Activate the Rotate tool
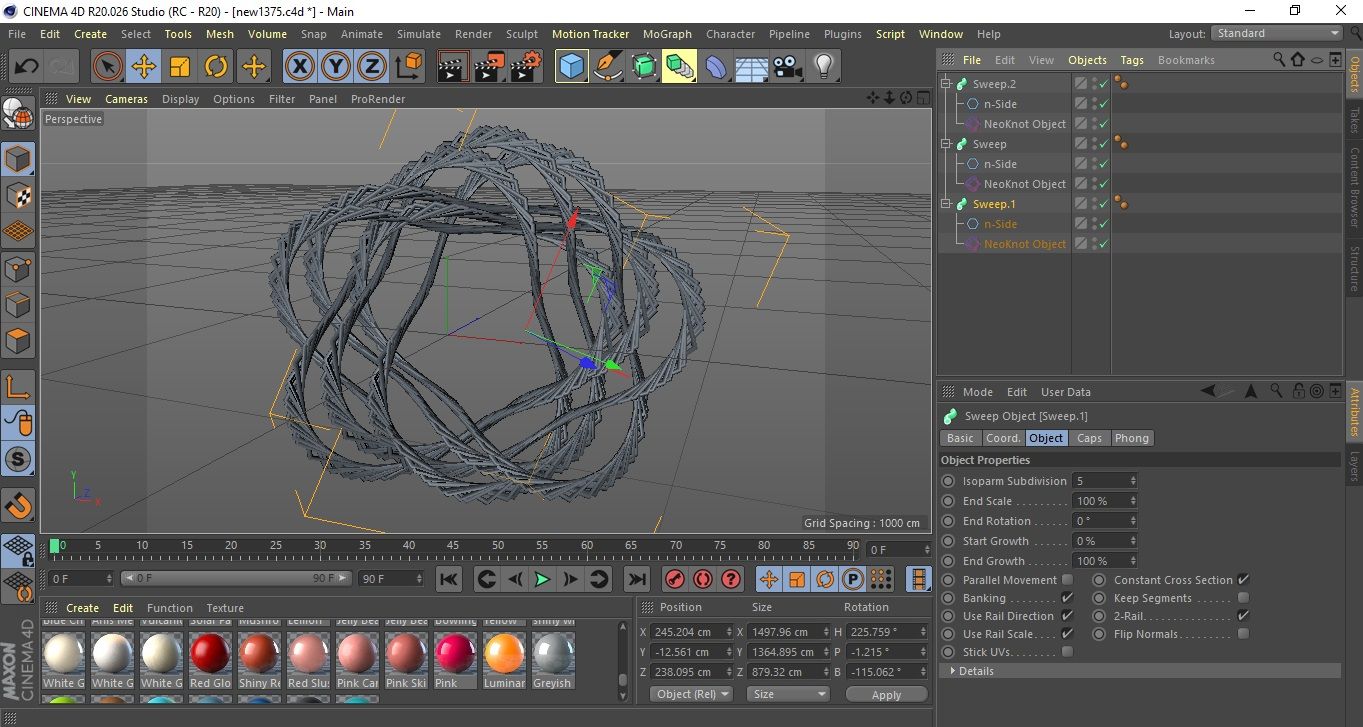Image resolution: width=1363 pixels, height=727 pixels. [216, 67]
